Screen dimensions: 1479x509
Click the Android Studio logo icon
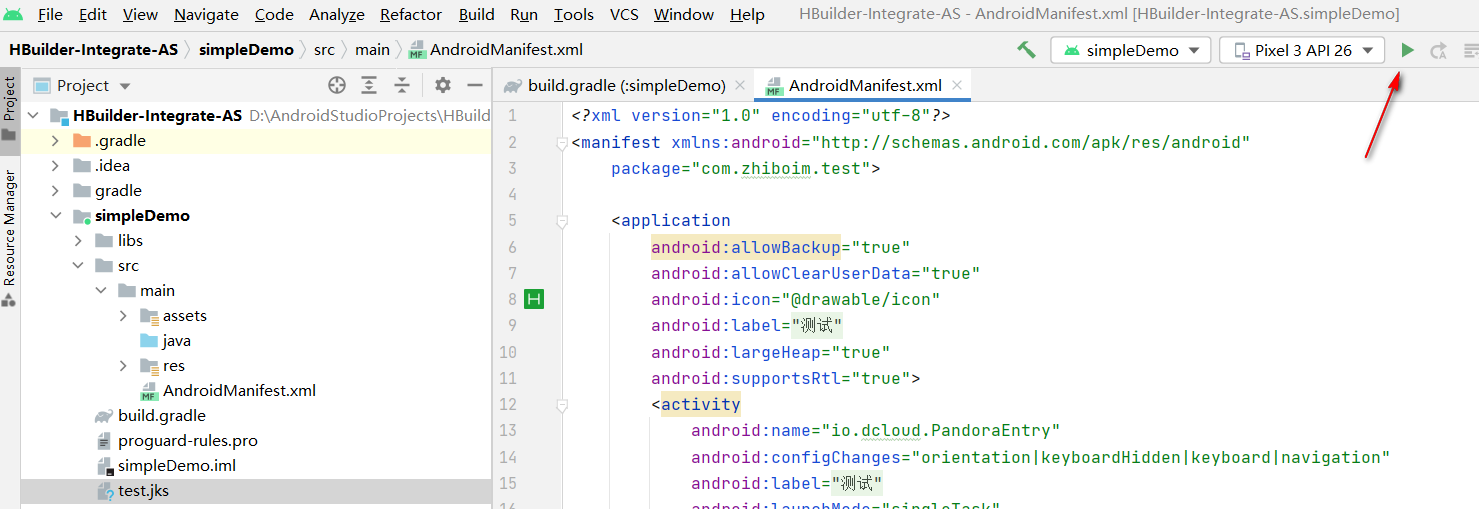coord(13,14)
